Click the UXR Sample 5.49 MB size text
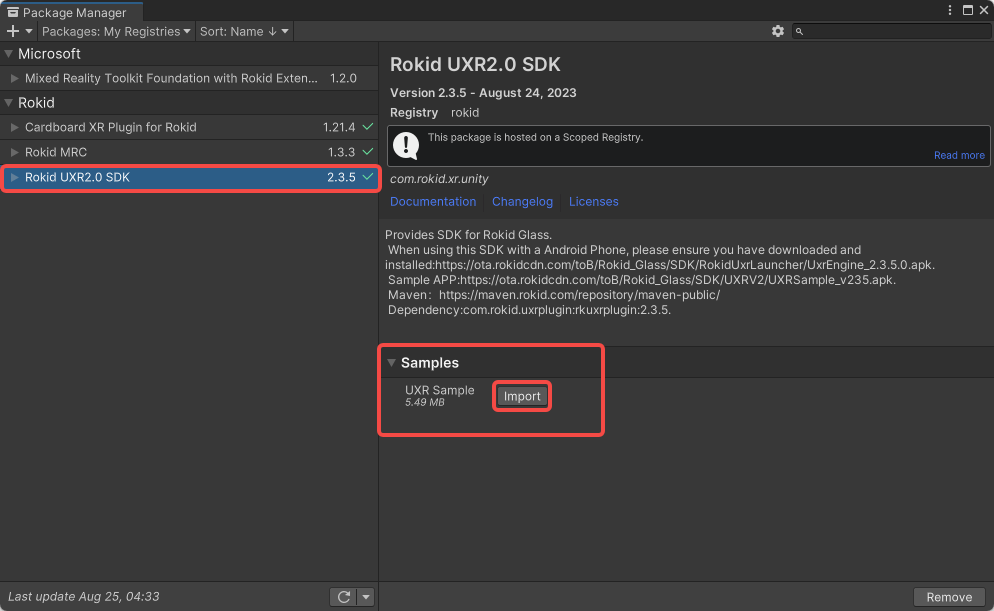 click(425, 402)
